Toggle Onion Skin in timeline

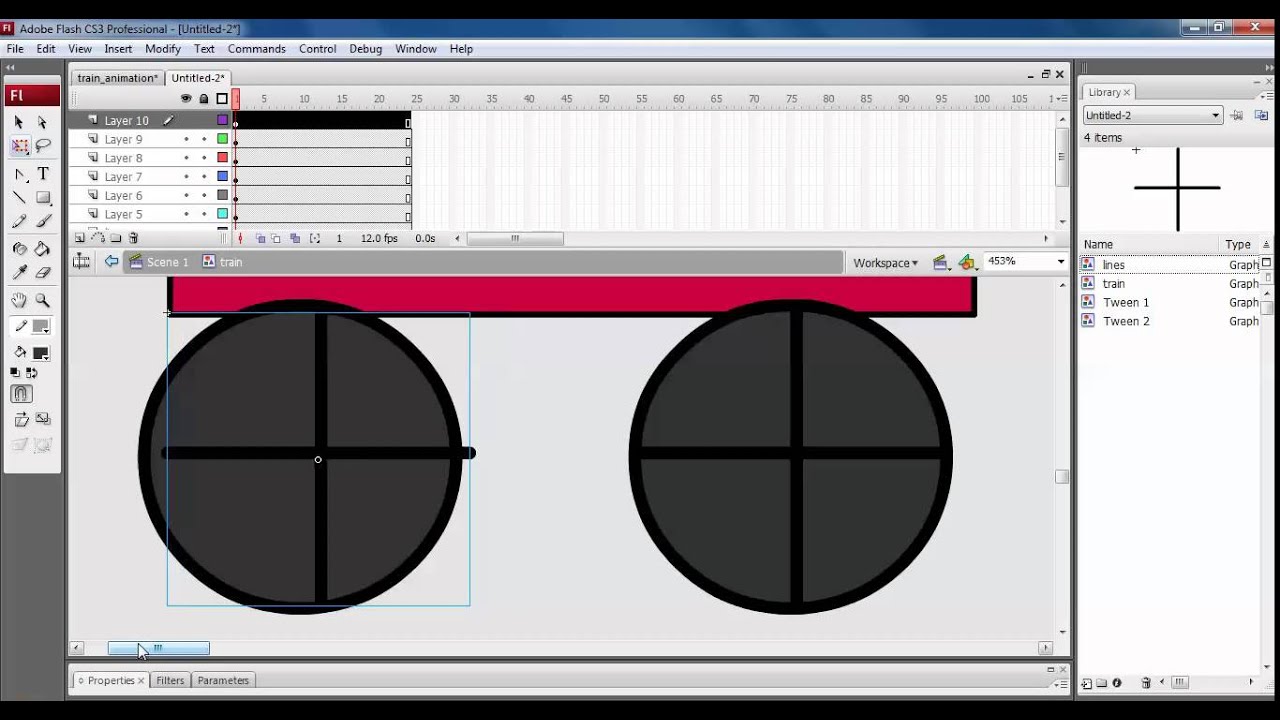click(x=260, y=238)
